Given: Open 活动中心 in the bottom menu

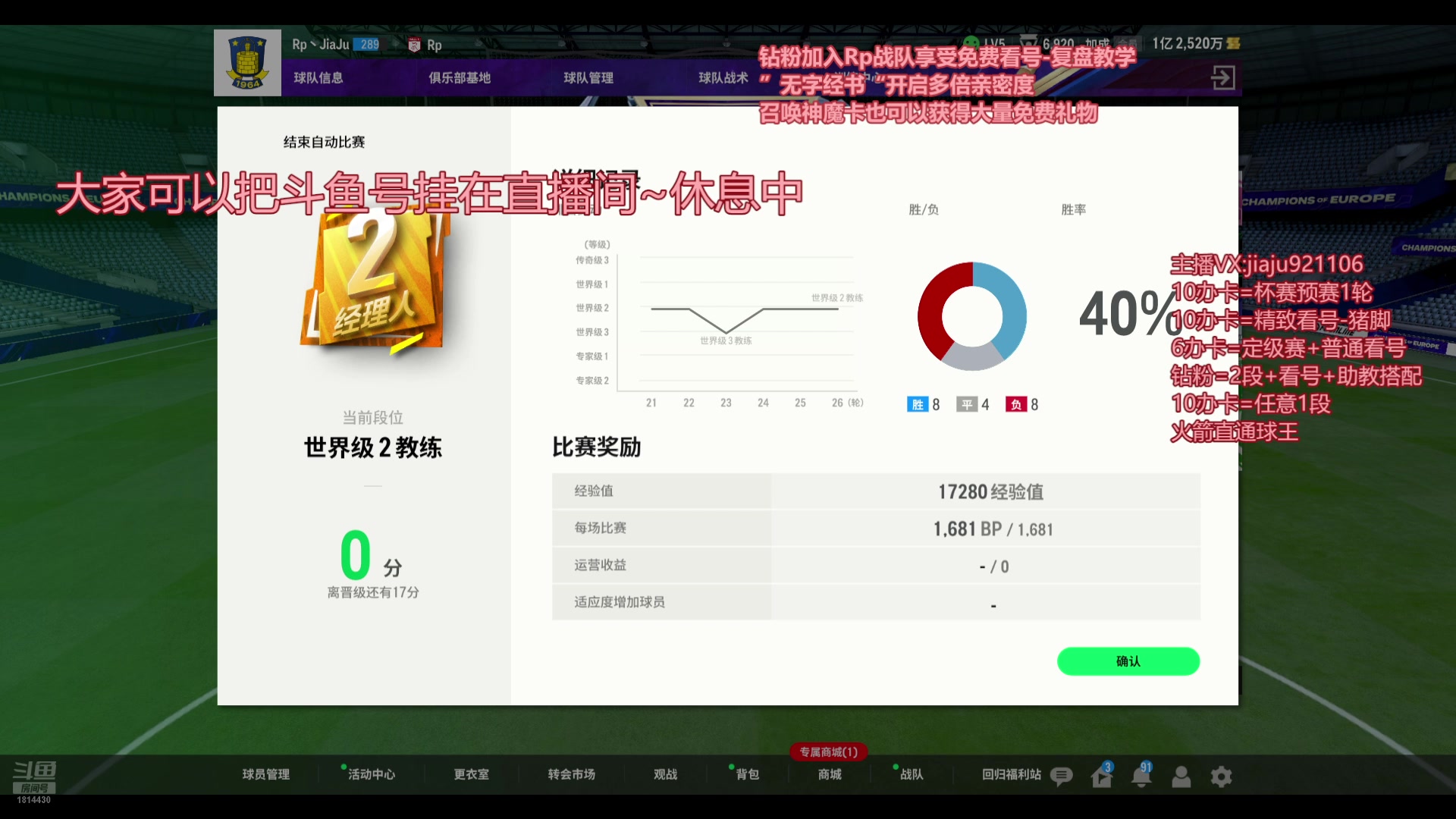Looking at the screenshot, I should click(372, 774).
